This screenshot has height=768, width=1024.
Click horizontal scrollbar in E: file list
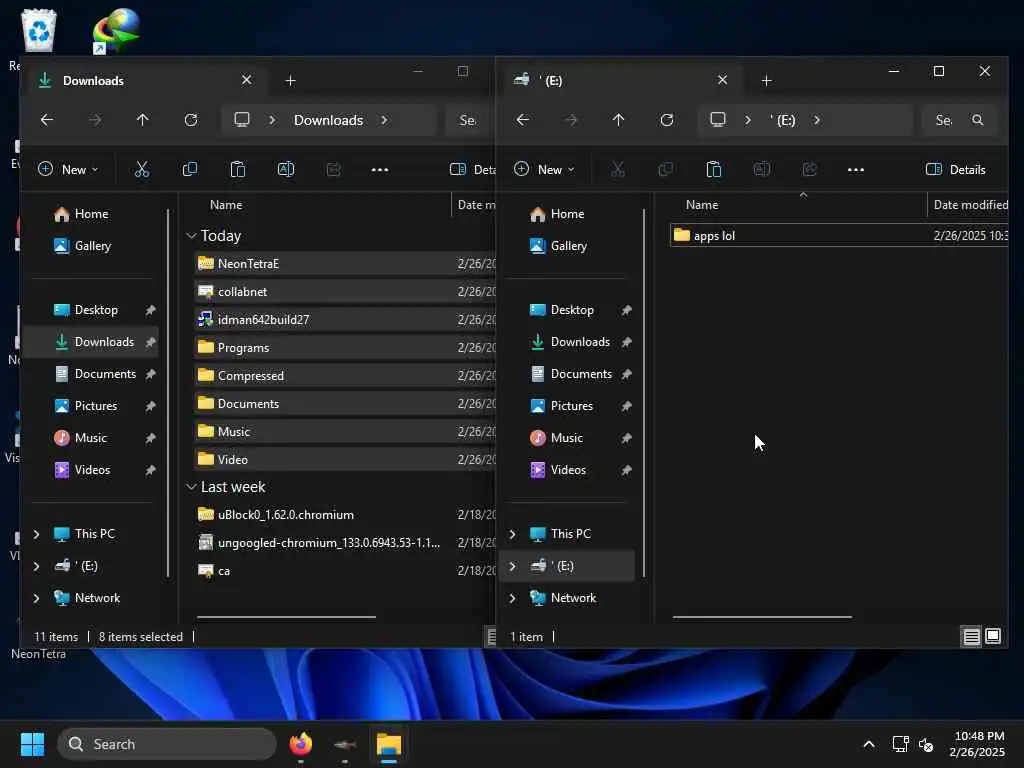762,616
